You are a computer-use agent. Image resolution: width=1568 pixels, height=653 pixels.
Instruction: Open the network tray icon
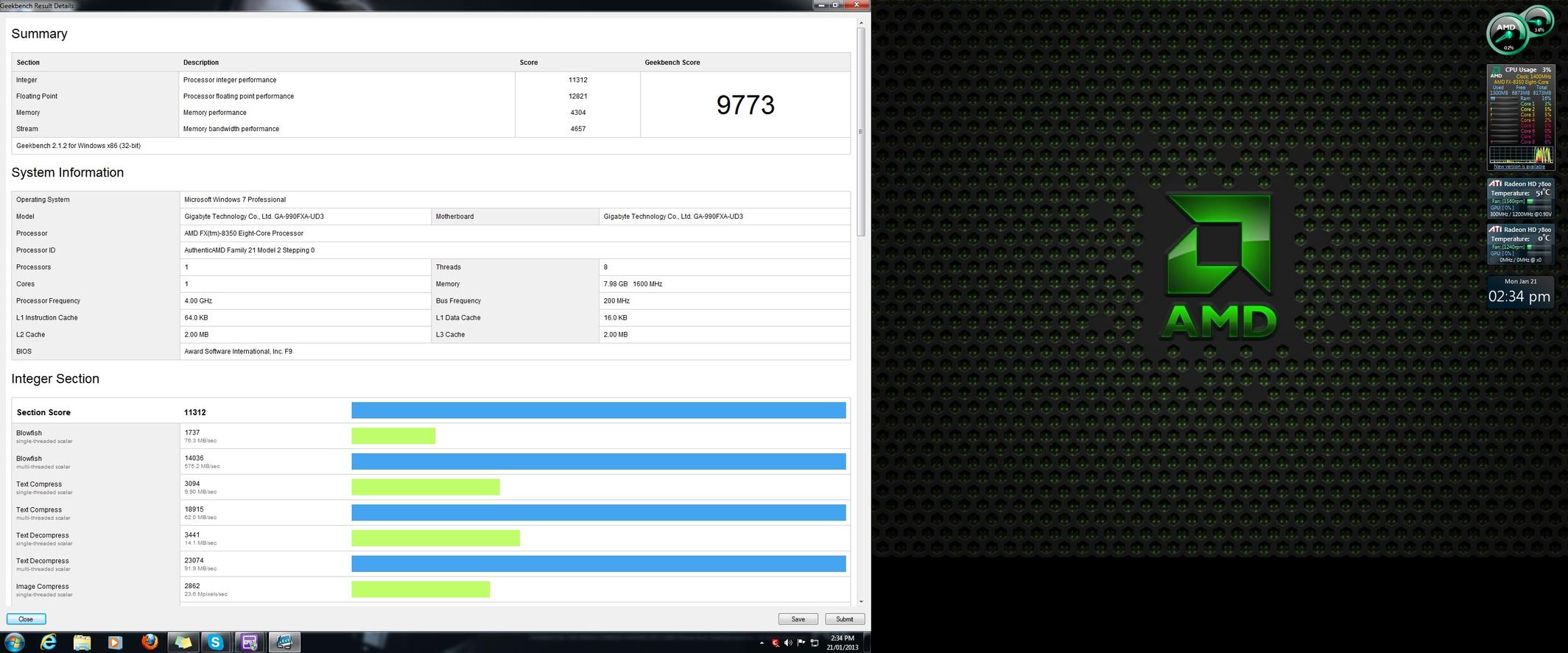click(815, 643)
